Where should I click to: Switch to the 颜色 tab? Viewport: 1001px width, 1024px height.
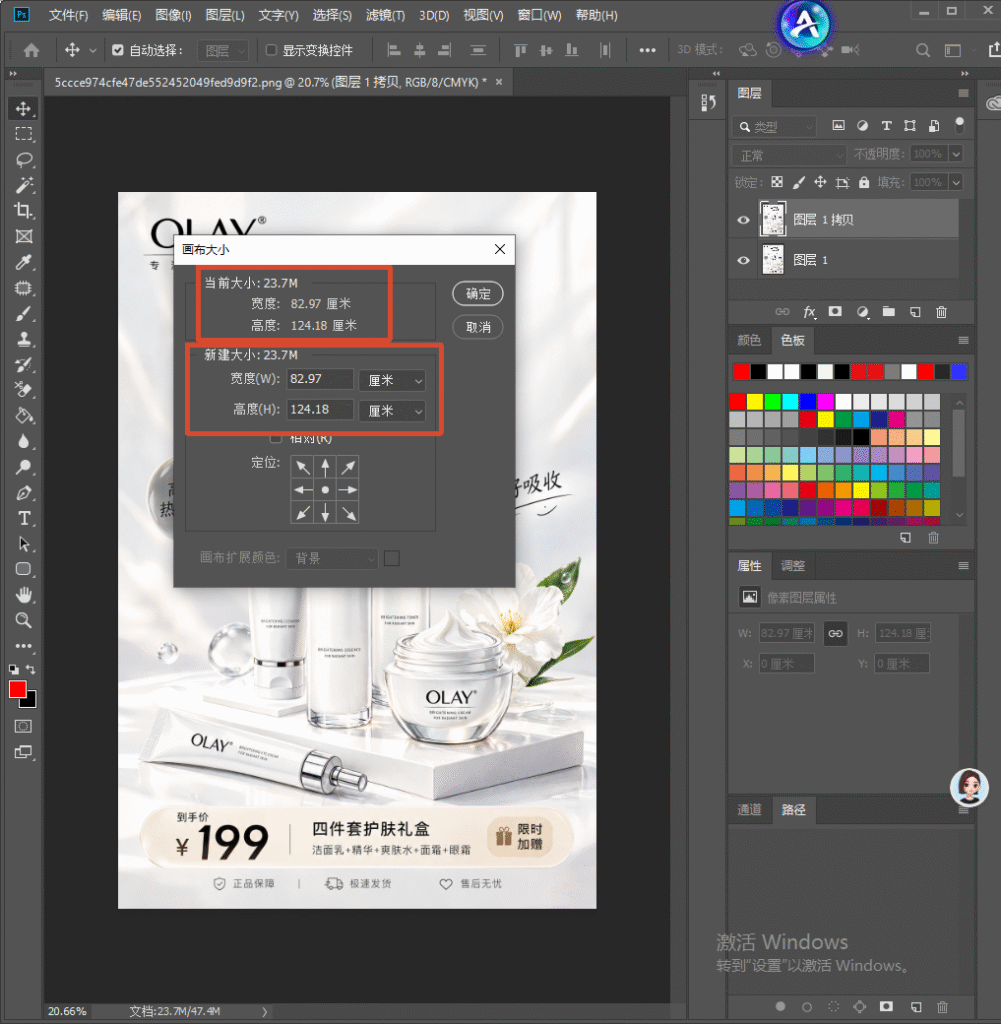(749, 340)
